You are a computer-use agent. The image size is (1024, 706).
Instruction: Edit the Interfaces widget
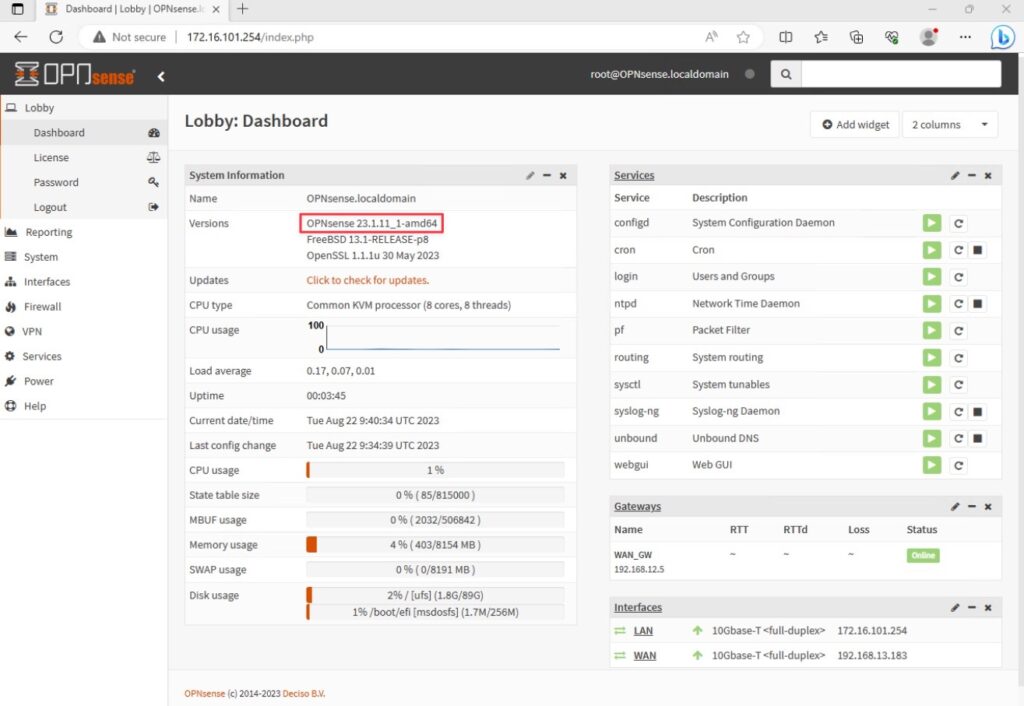pos(955,607)
